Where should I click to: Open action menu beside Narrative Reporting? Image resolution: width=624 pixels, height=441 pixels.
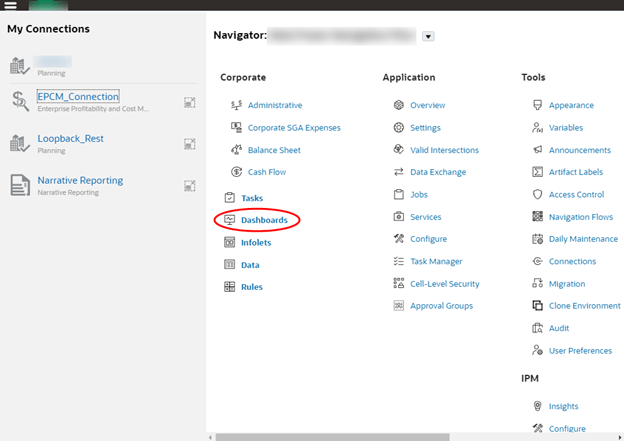tap(189, 185)
